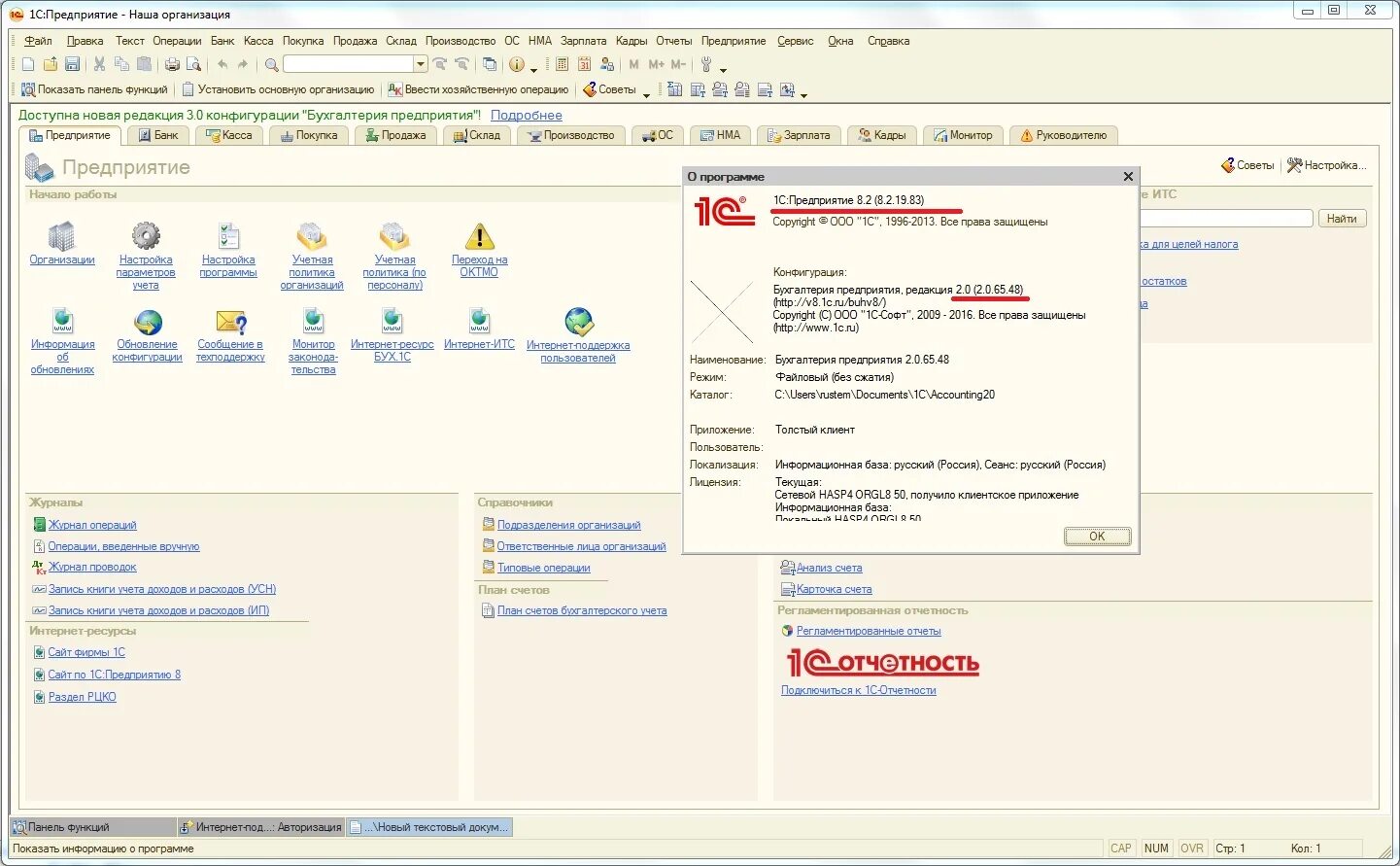Image resolution: width=1400 pixels, height=866 pixels.
Task: Click the Open file toolbar icon
Action: (51, 64)
